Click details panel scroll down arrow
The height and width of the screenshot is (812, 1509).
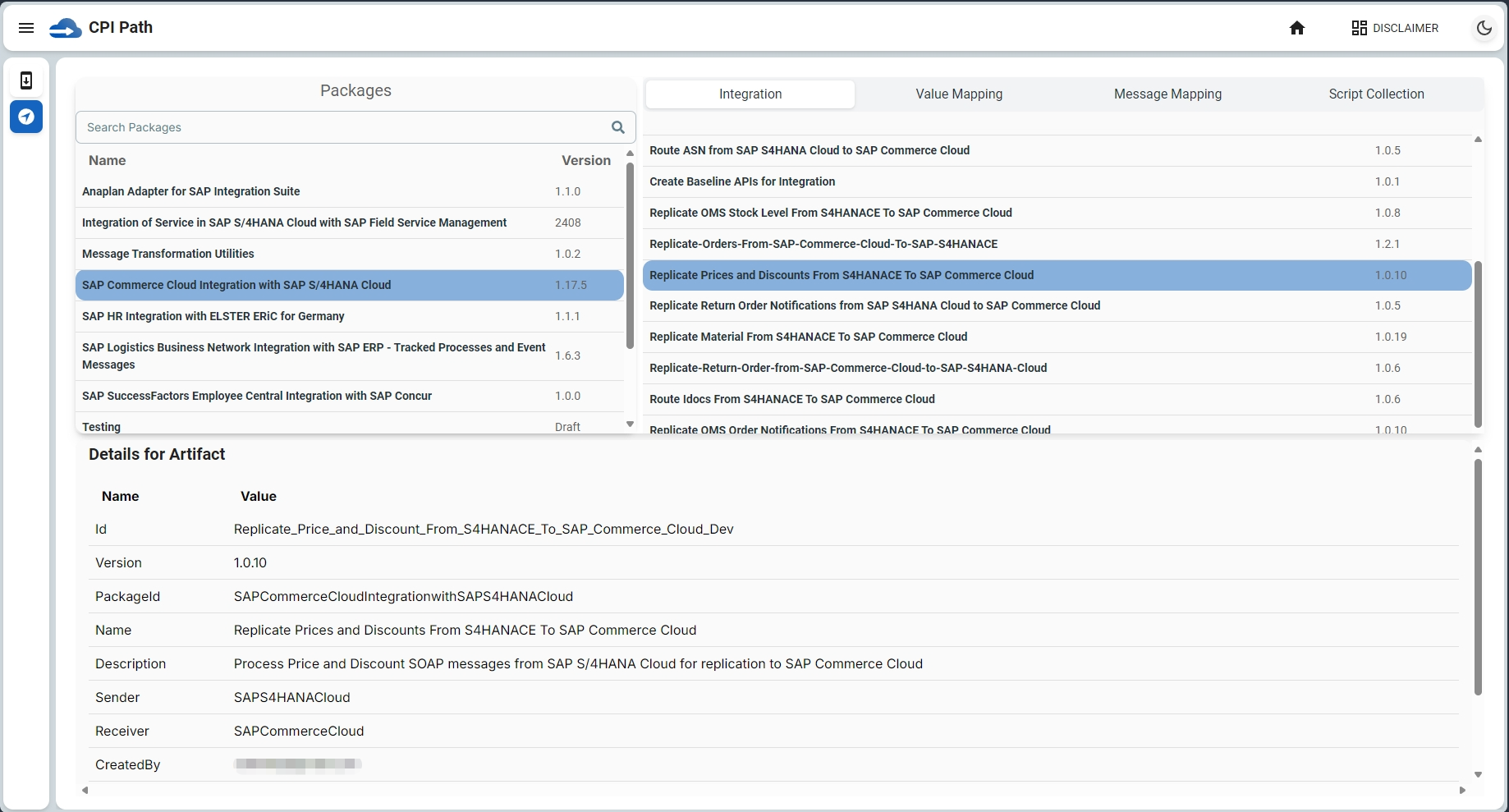pos(1478,774)
